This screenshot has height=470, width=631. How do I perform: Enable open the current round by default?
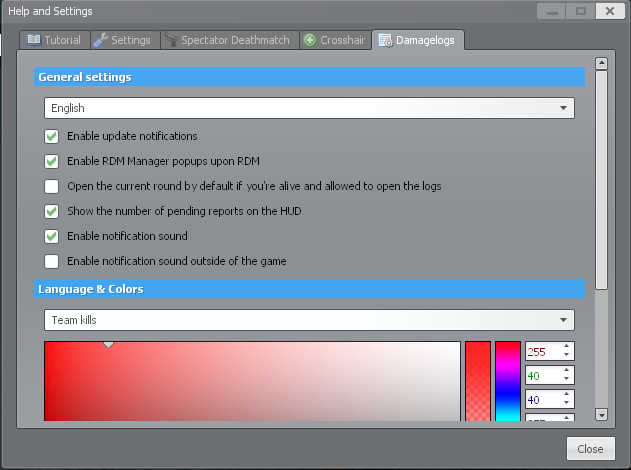point(52,186)
